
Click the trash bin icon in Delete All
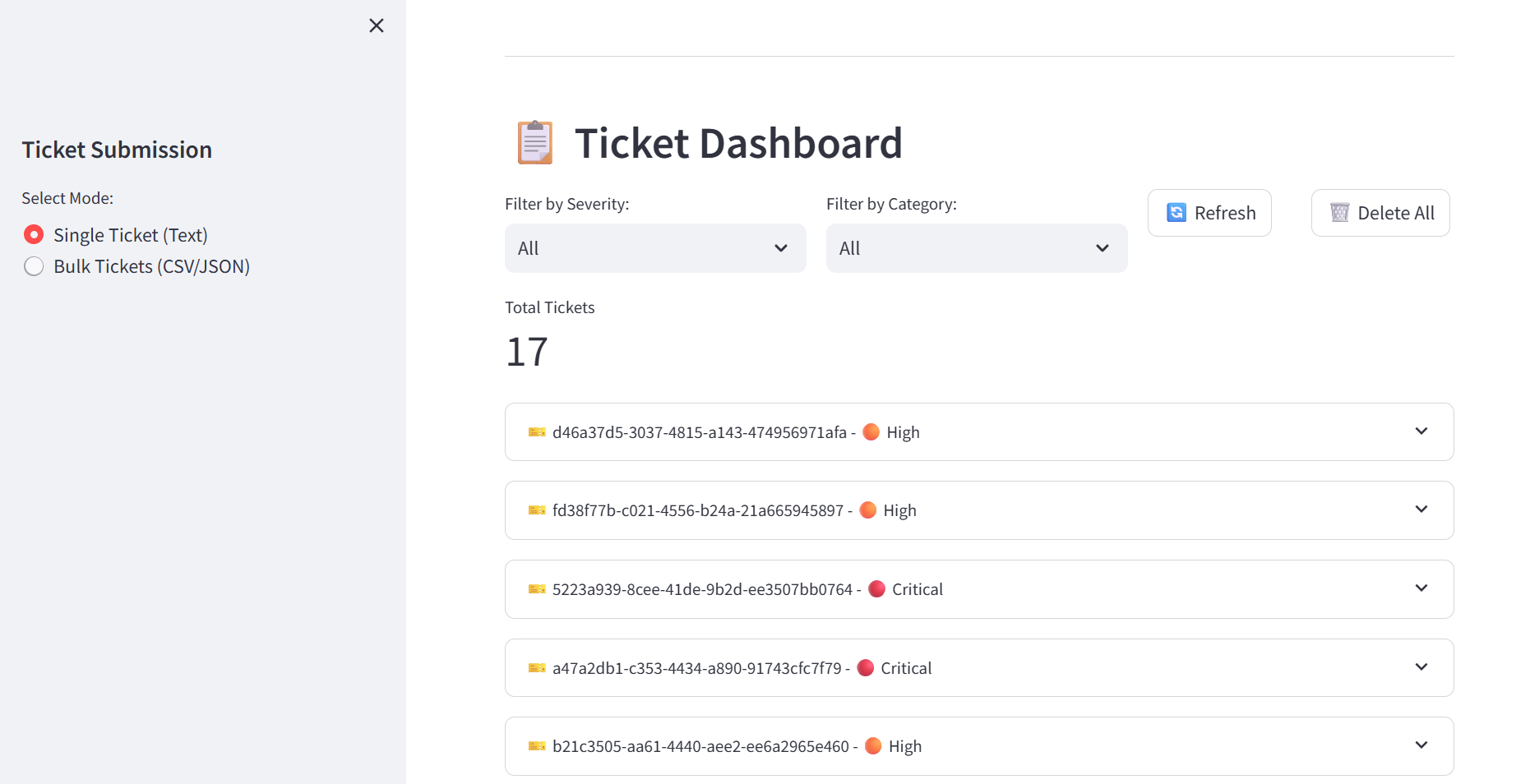point(1339,213)
